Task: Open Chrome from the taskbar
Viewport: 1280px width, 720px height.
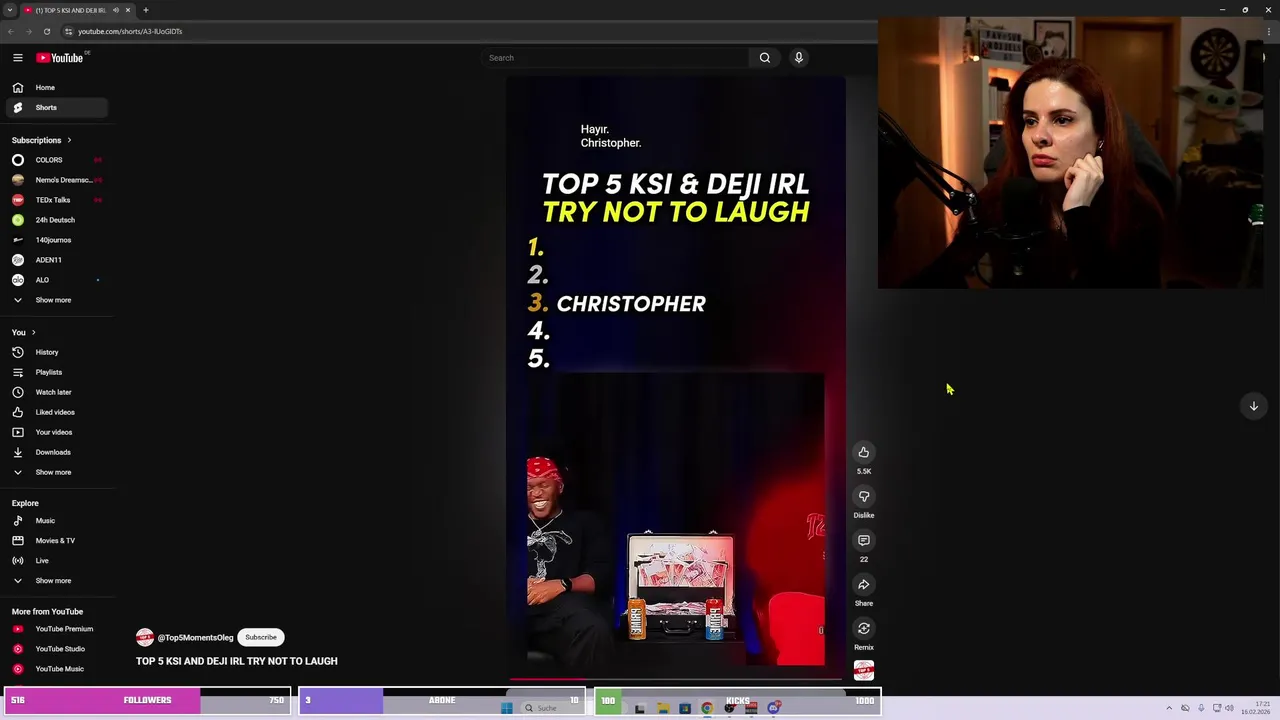Action: [707, 708]
